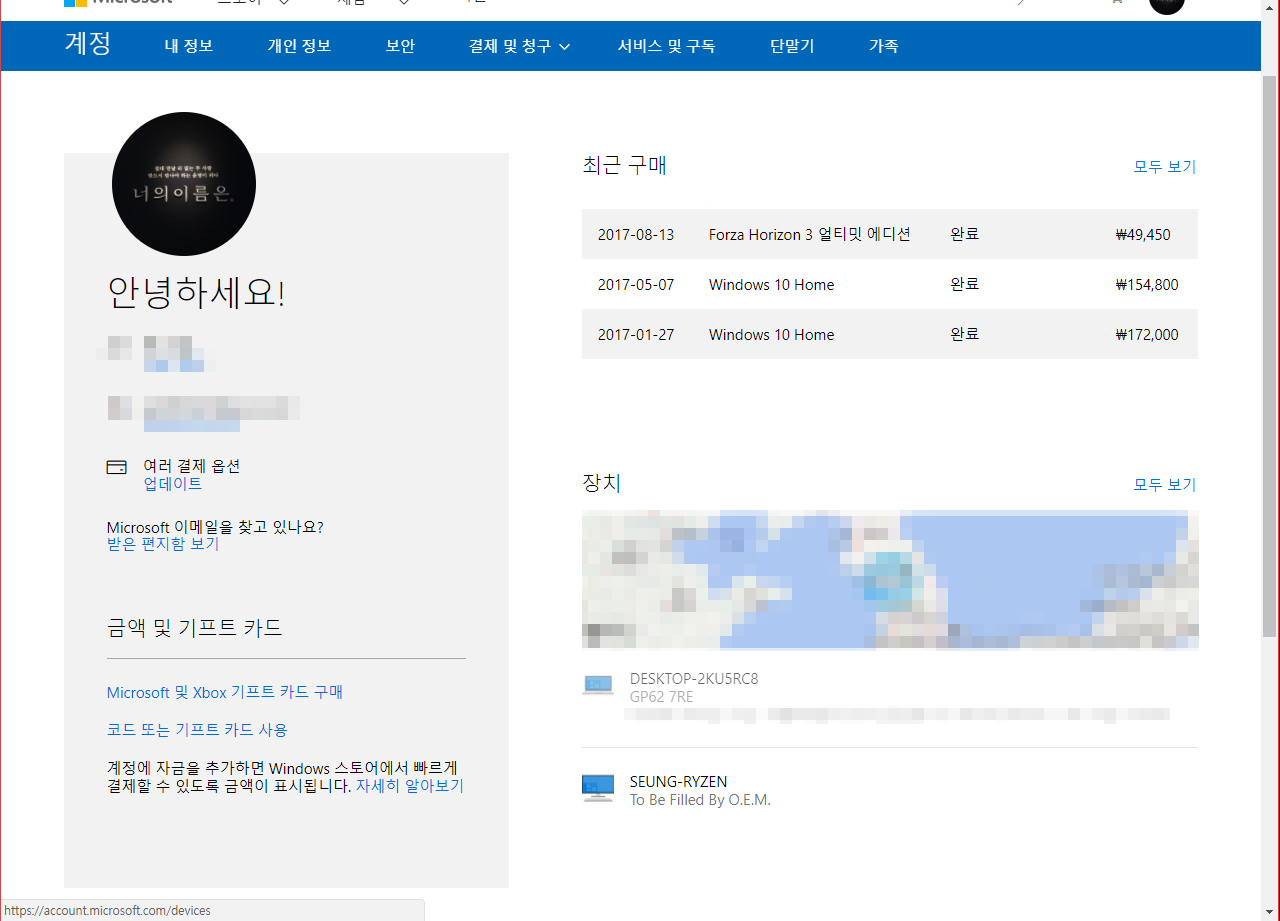
Task: Click 모두 보기 next to 최근 구매
Action: tap(1164, 167)
